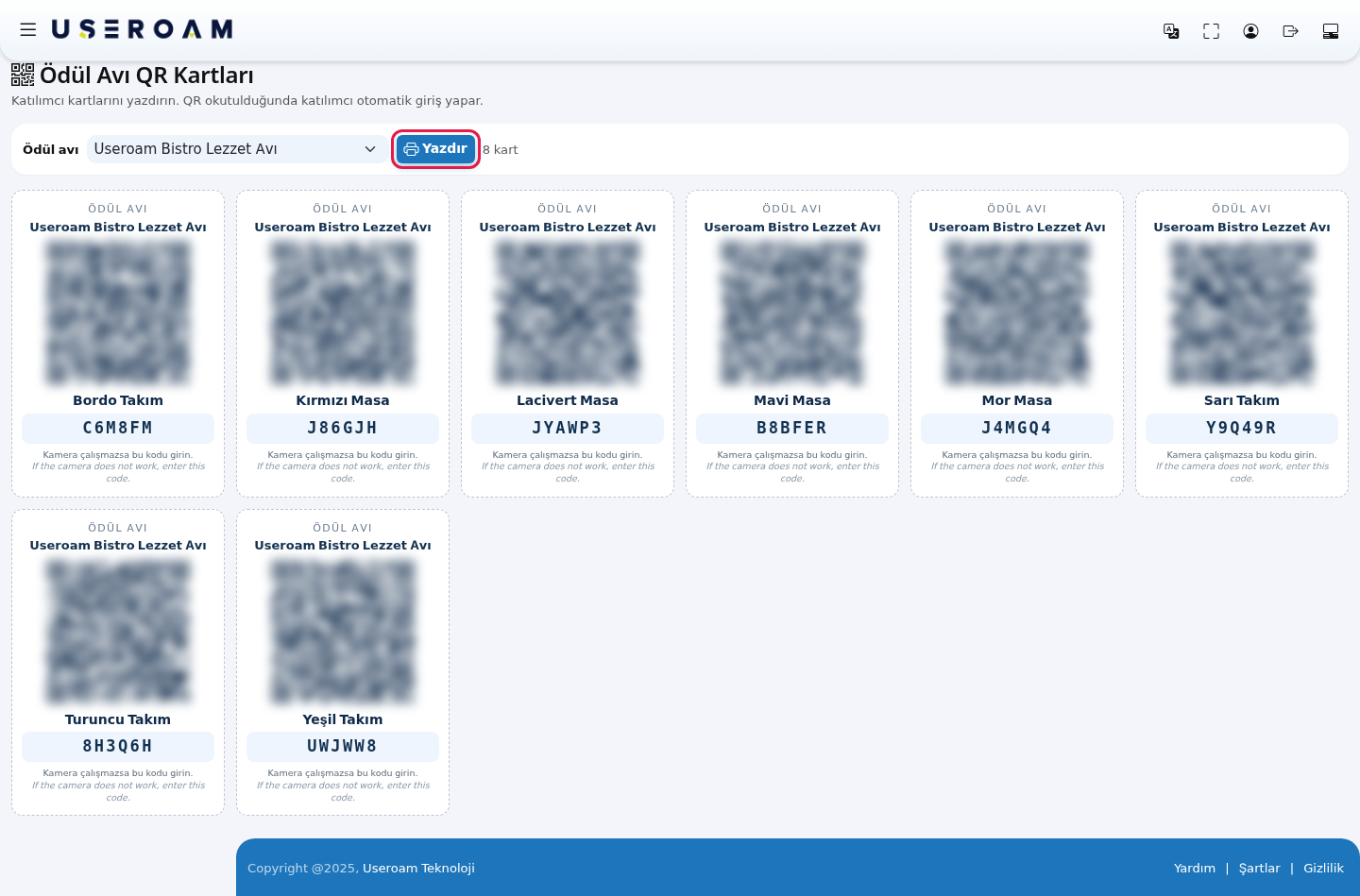This screenshot has height=896, width=1360.
Task: Click the Mor Masa label
Action: [x=1017, y=400]
